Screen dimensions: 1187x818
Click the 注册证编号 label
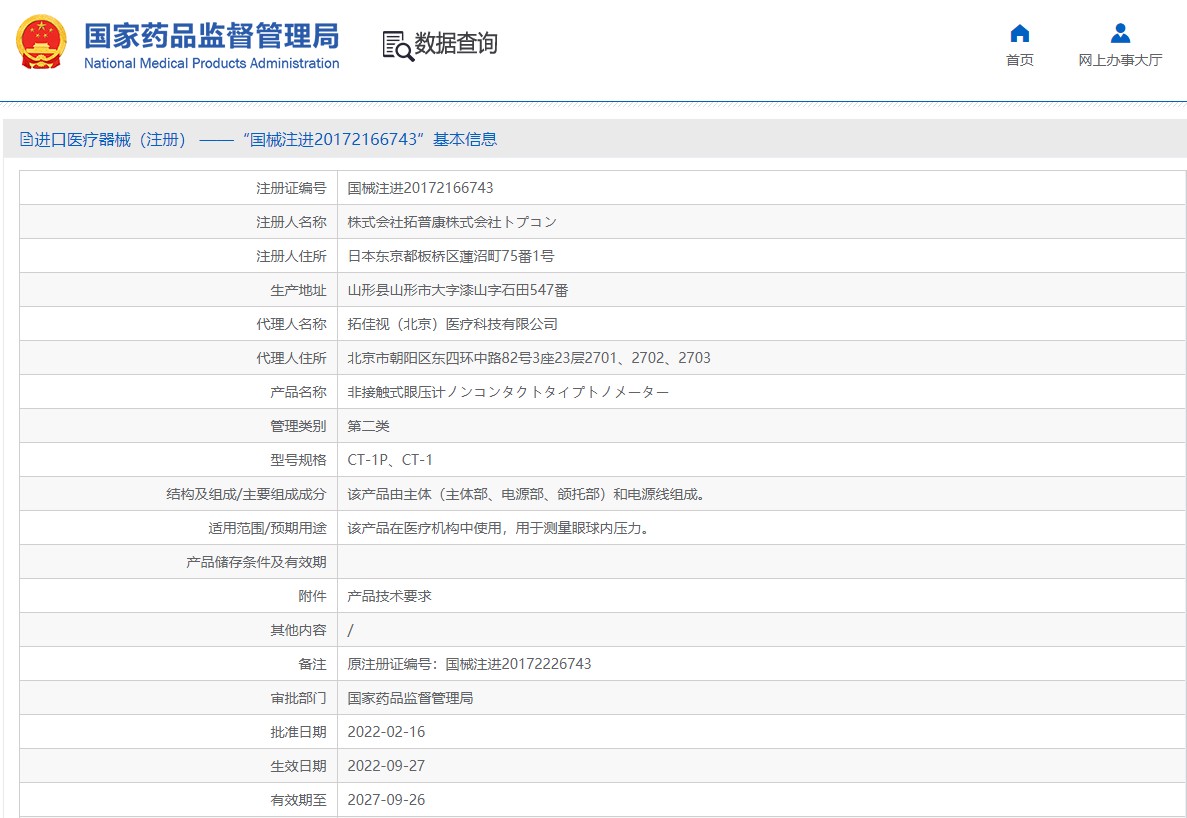[291, 188]
